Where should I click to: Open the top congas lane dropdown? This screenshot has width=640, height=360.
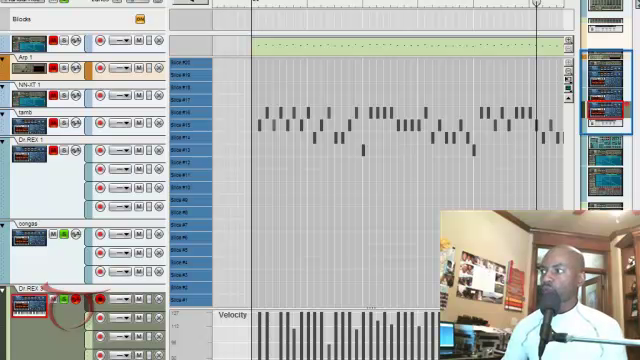pyautogui.click(x=120, y=234)
